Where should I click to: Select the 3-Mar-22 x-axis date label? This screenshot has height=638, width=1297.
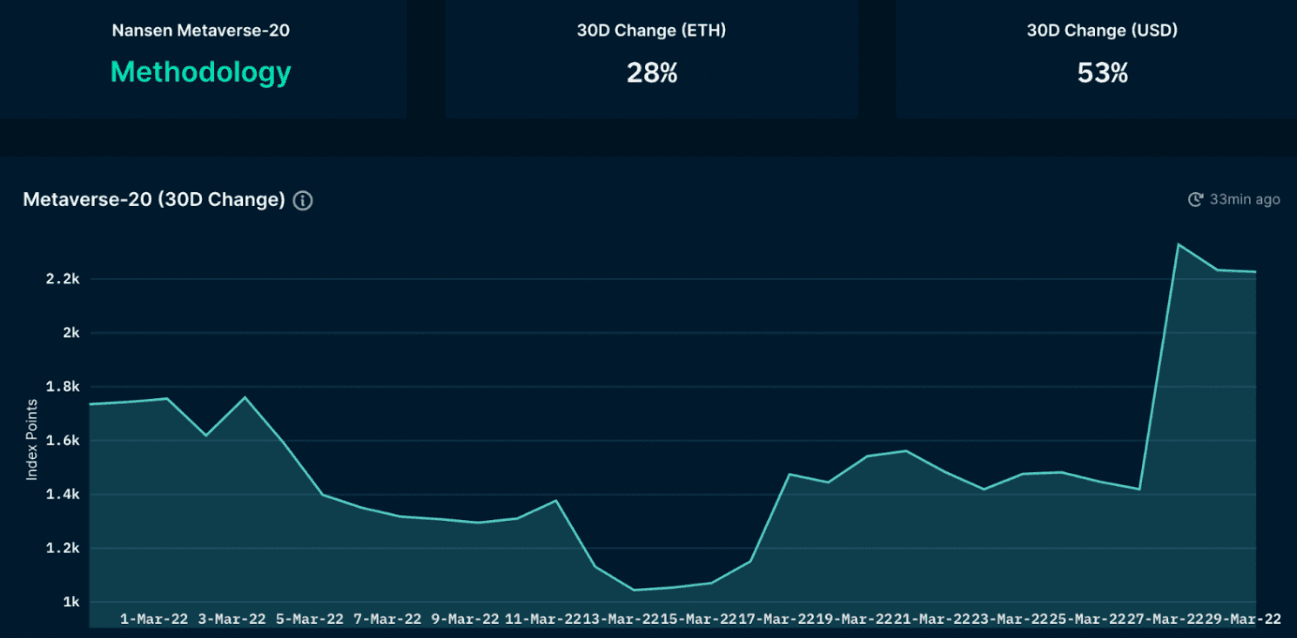click(232, 619)
